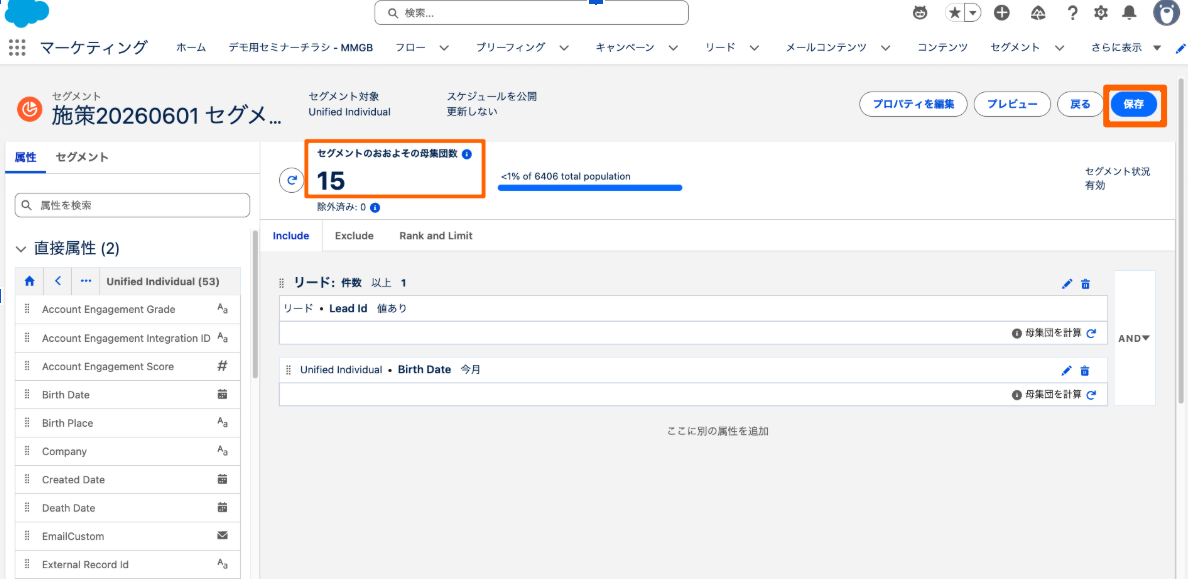Switch to 属性 panel tab
1188x579 pixels.
[25, 158]
